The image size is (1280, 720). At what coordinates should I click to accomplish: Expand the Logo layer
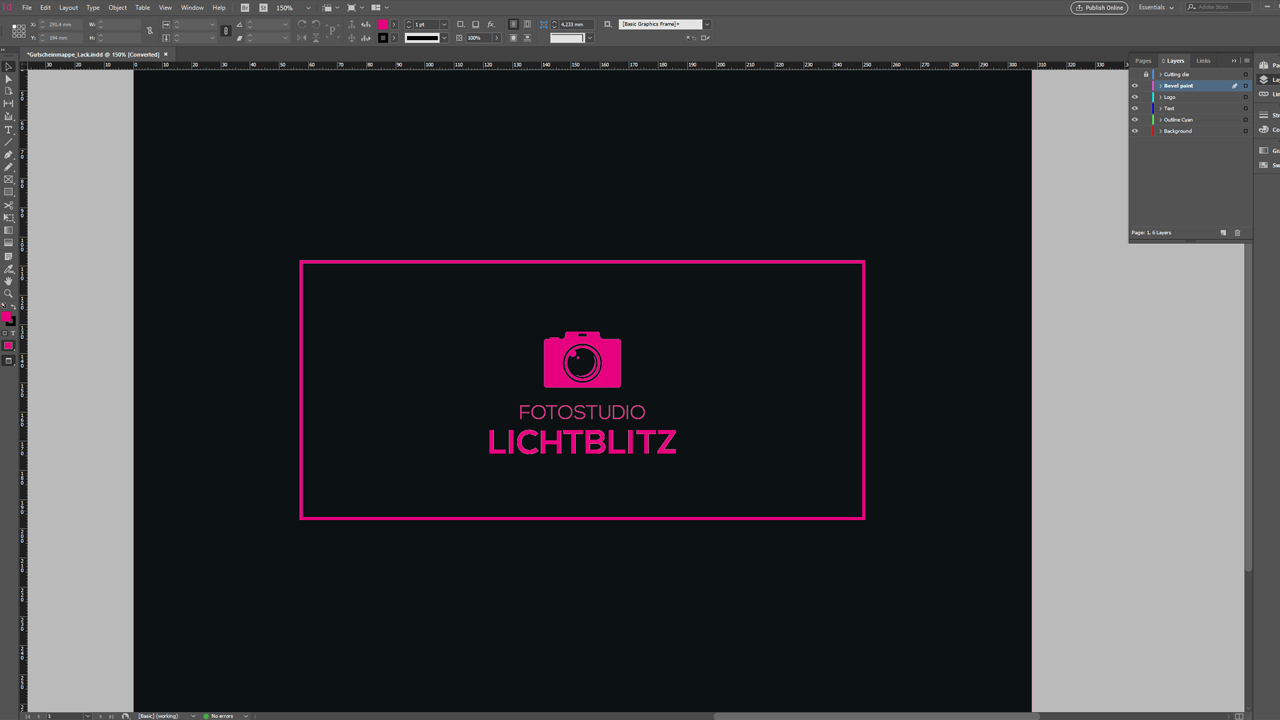(x=1160, y=97)
